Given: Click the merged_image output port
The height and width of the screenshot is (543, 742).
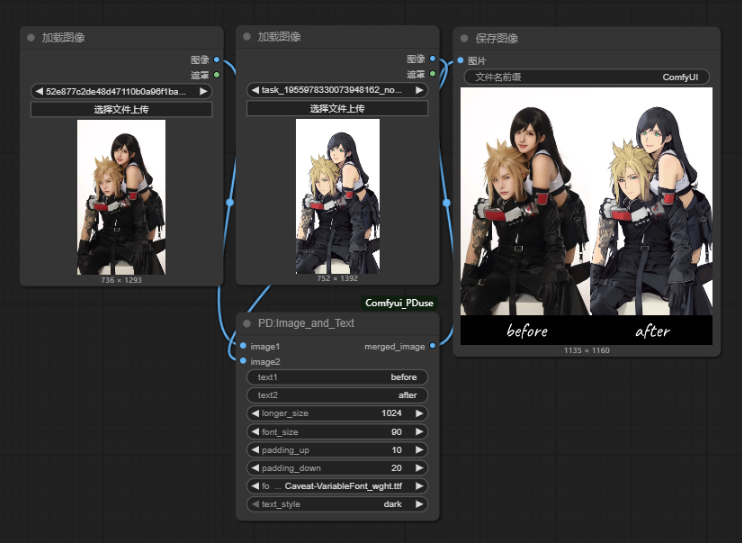Looking at the screenshot, I should 432,346.
